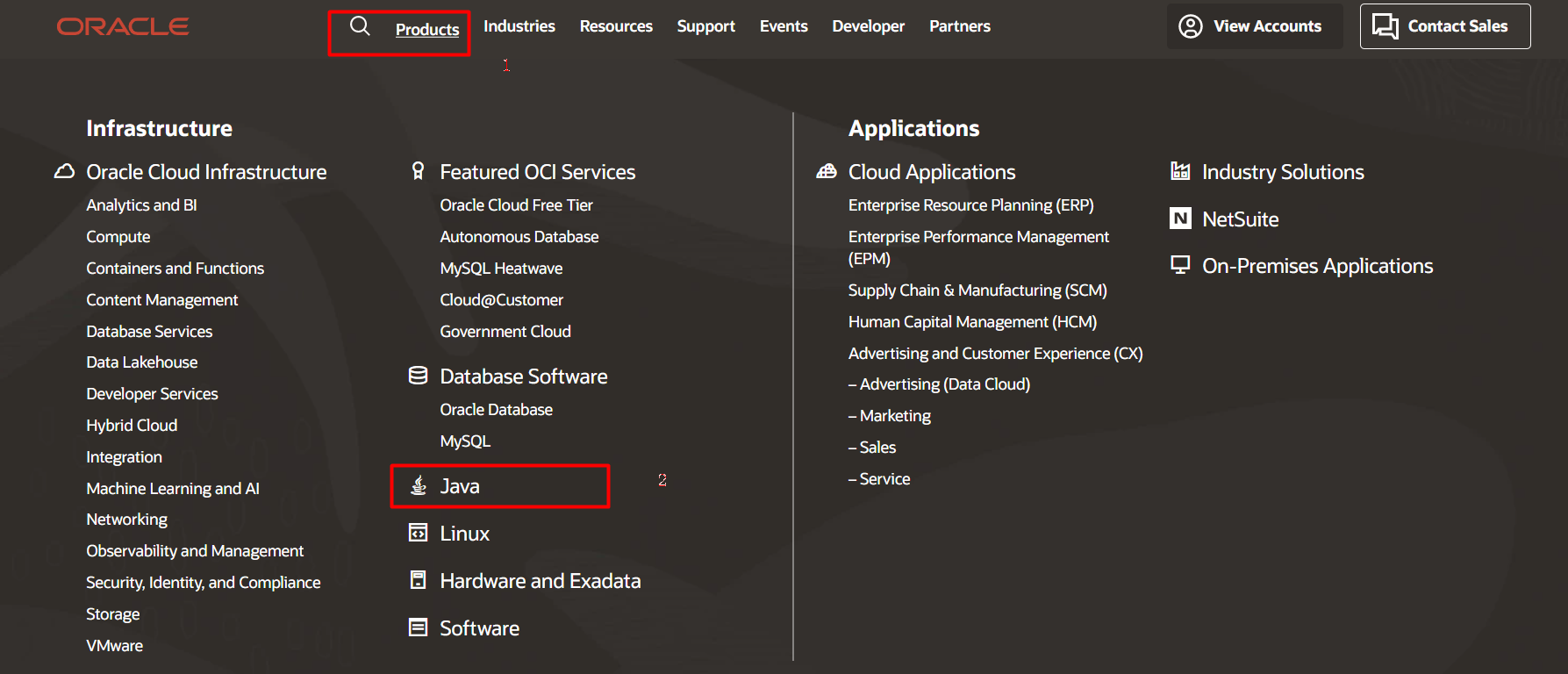Viewport: 1568px width, 674px height.
Task: Open Supply Chain & Manufacturing (SCM)
Action: pos(977,290)
